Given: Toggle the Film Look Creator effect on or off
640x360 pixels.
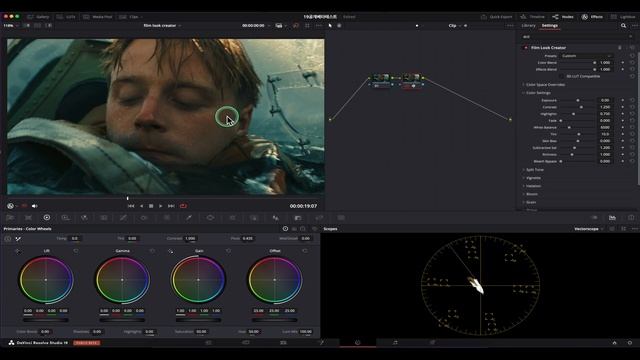Looking at the screenshot, I should click(x=526, y=48).
